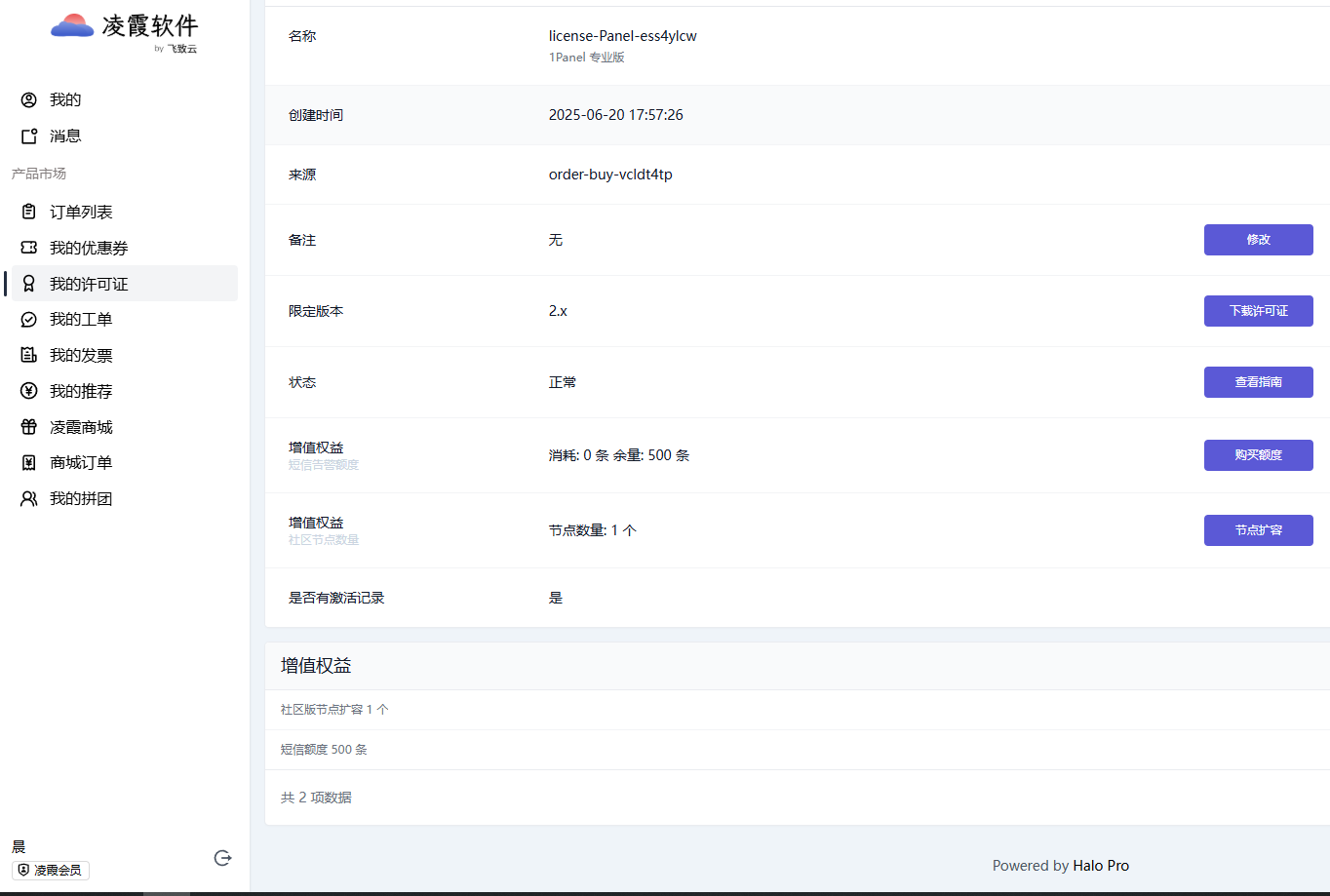Open the 凌霞商城 gift icon
This screenshot has height=896, width=1330.
(x=29, y=428)
